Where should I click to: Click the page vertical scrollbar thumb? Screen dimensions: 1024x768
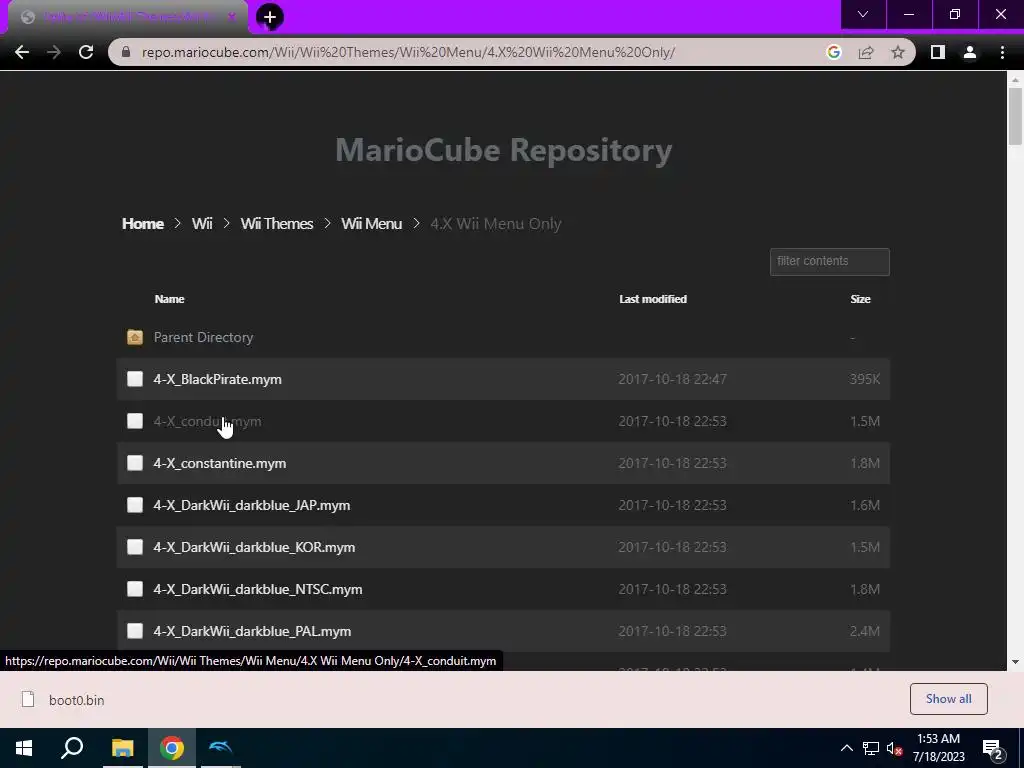point(1015,116)
